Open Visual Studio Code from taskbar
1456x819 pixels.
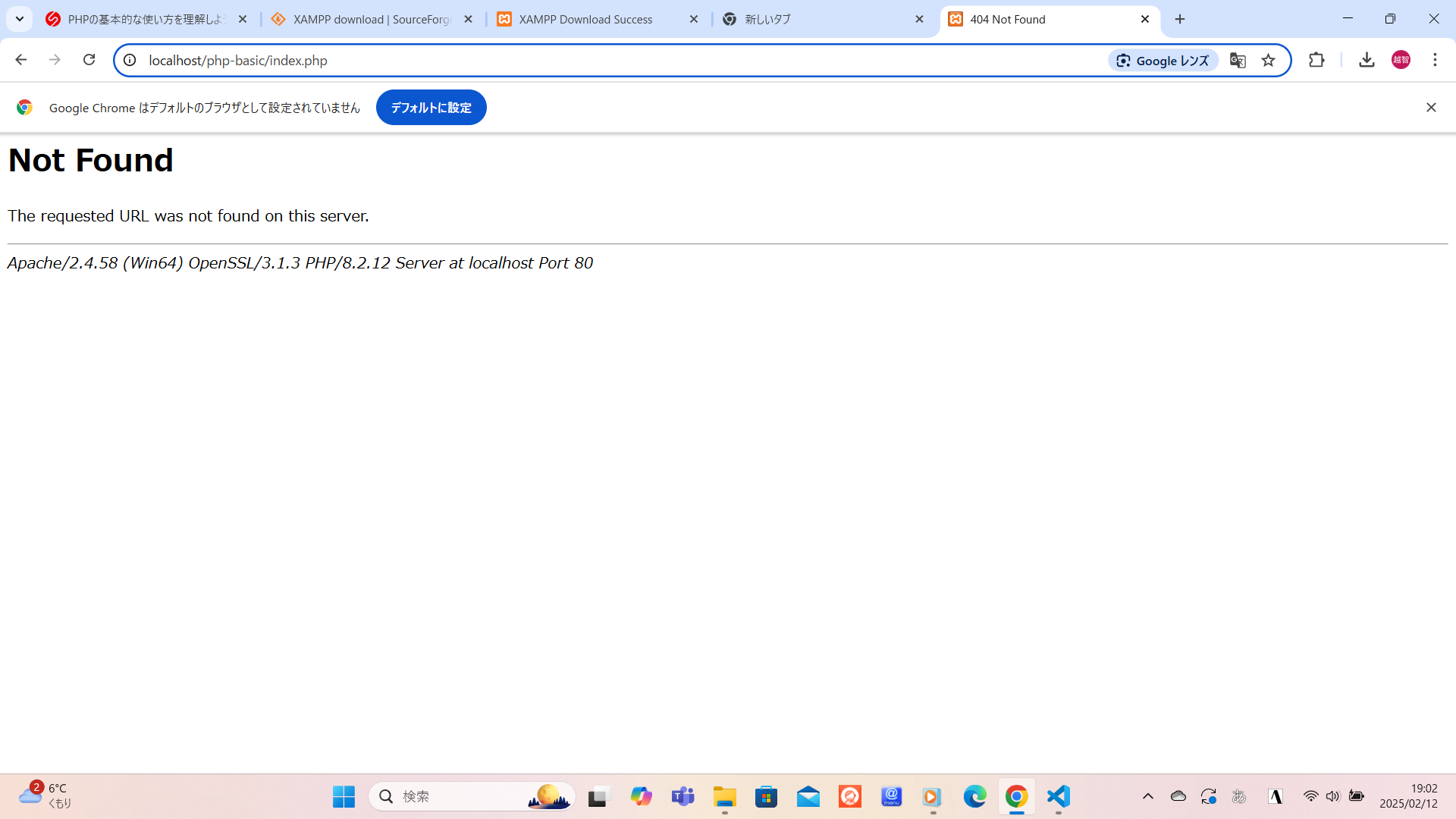click(1059, 796)
